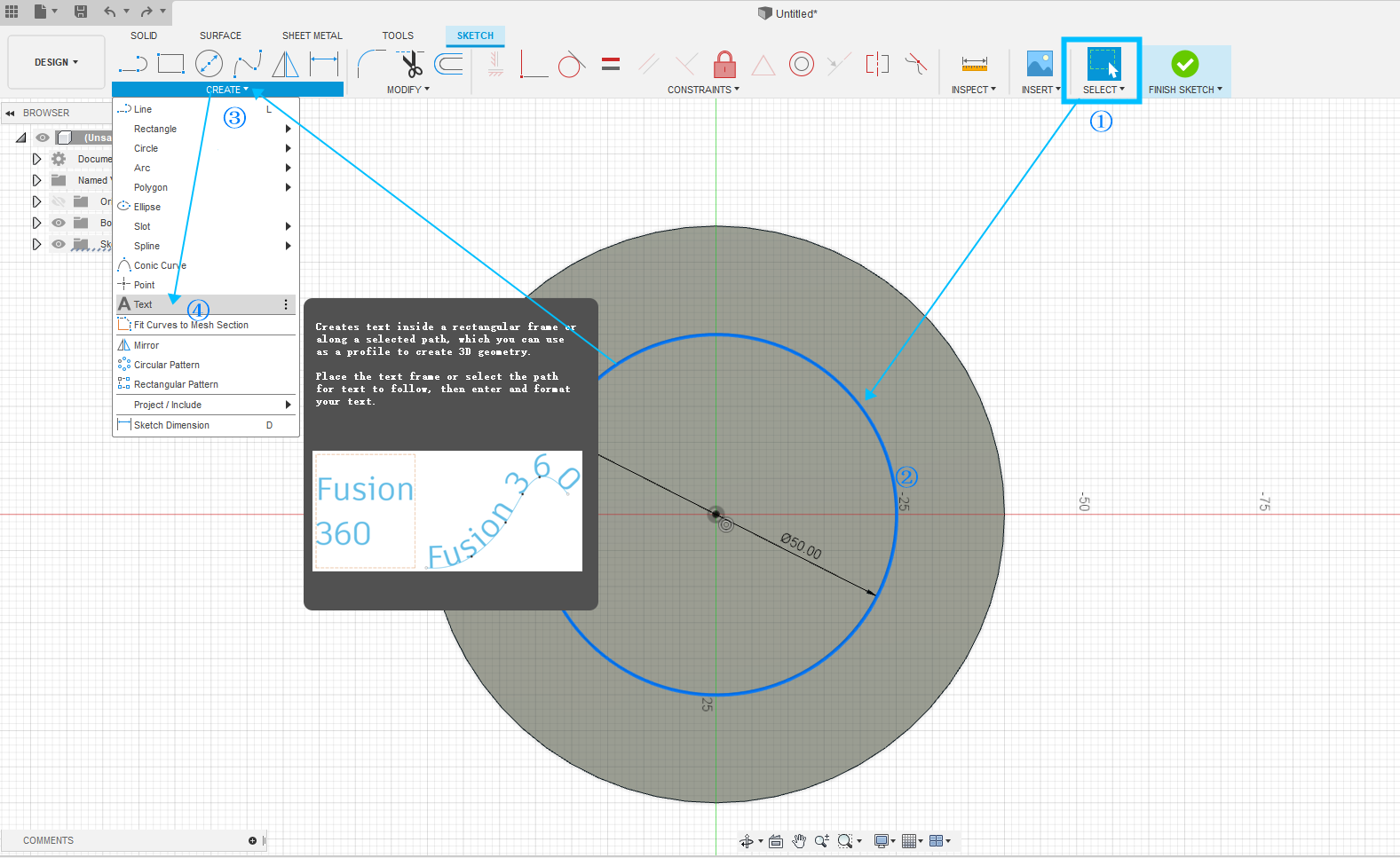Open the DESIGN workspace dropdown
This screenshot has width=1400, height=858.
(56, 62)
